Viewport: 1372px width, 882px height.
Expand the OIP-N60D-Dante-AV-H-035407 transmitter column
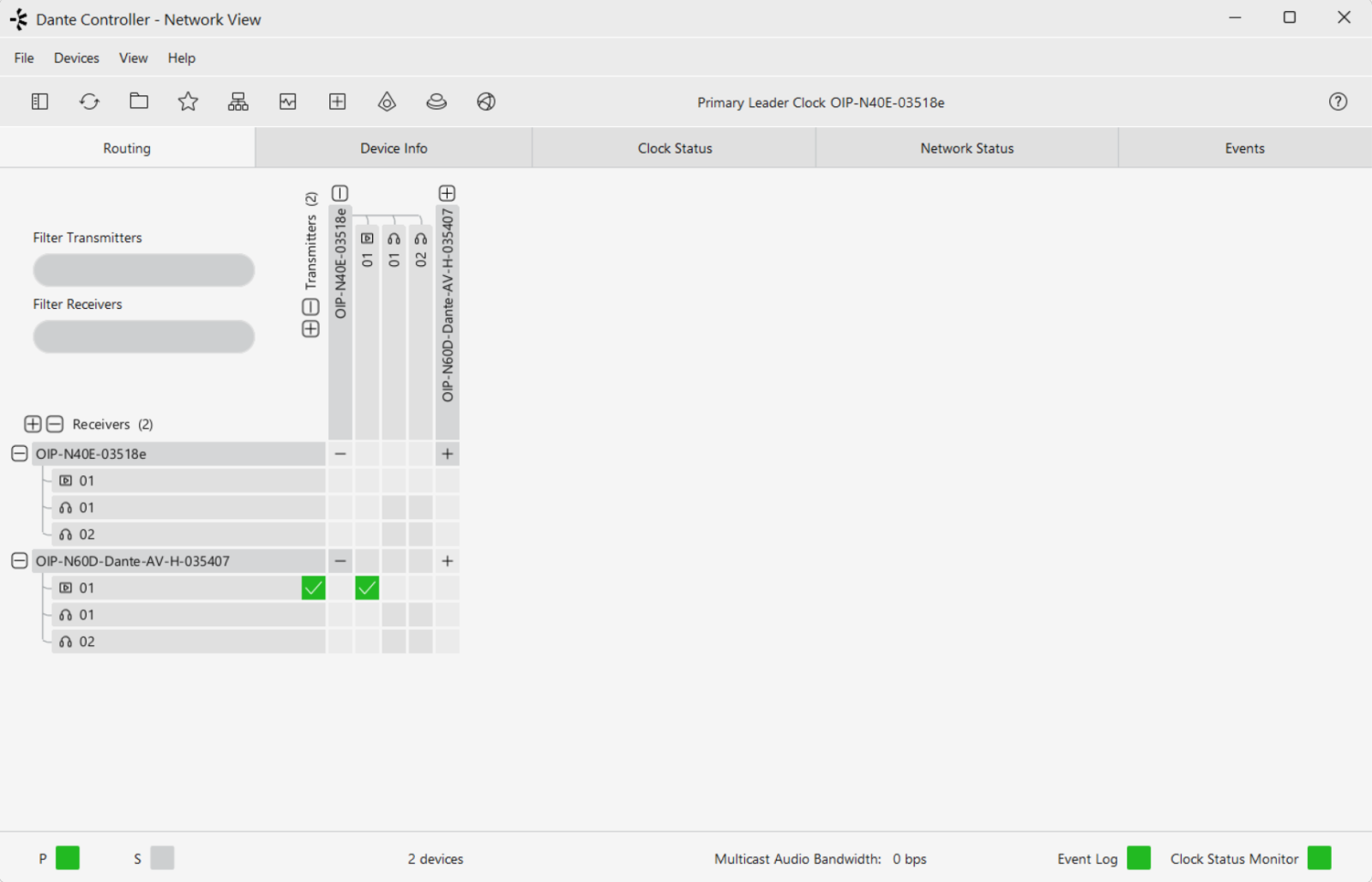click(447, 193)
